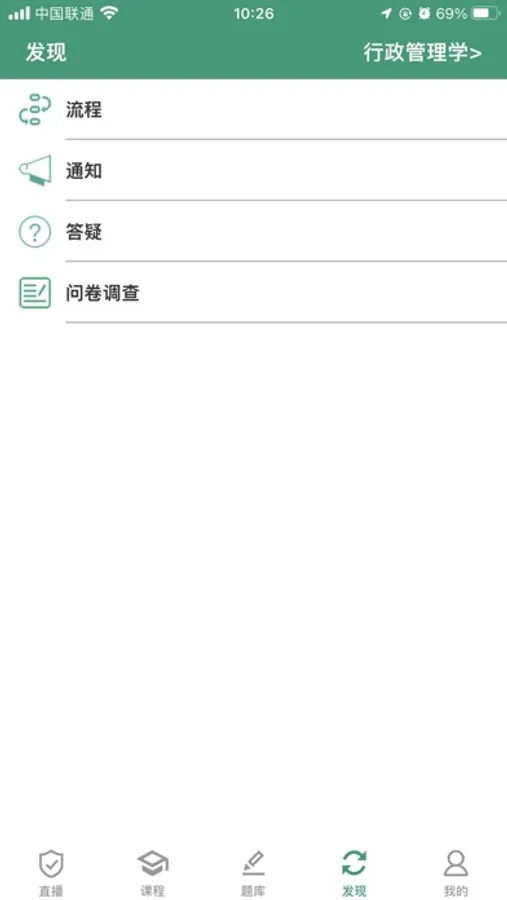This screenshot has width=507, height=900.
Task: Select the 答疑 Q&A row
Action: [253, 232]
